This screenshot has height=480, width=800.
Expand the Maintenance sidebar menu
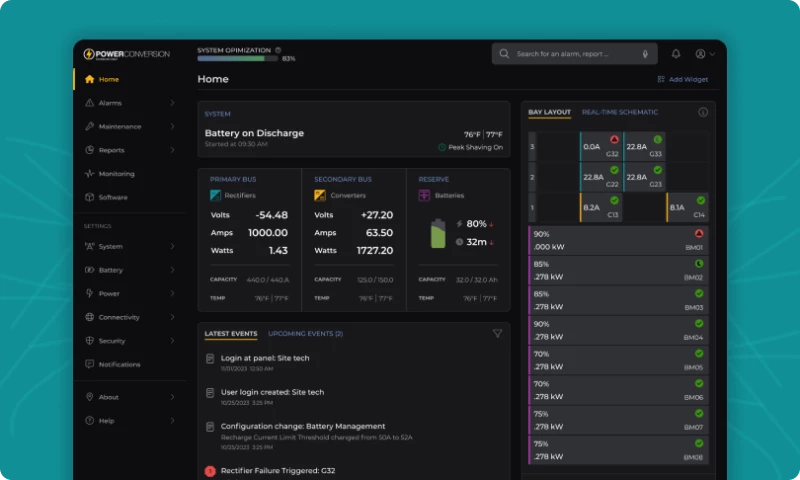[128, 126]
